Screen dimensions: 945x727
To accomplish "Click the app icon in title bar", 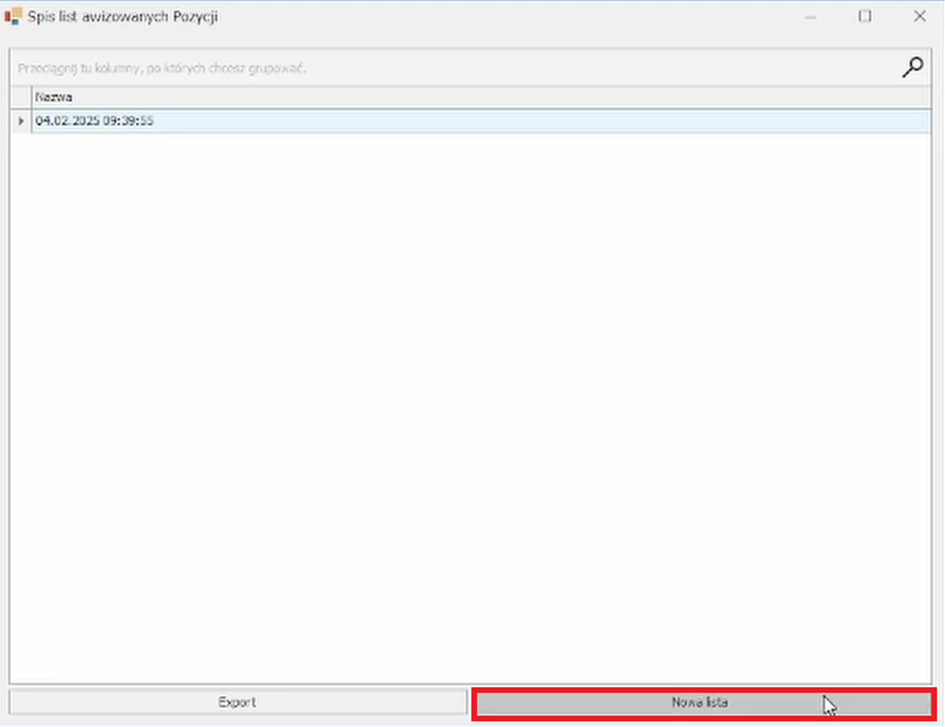I will tap(13, 17).
